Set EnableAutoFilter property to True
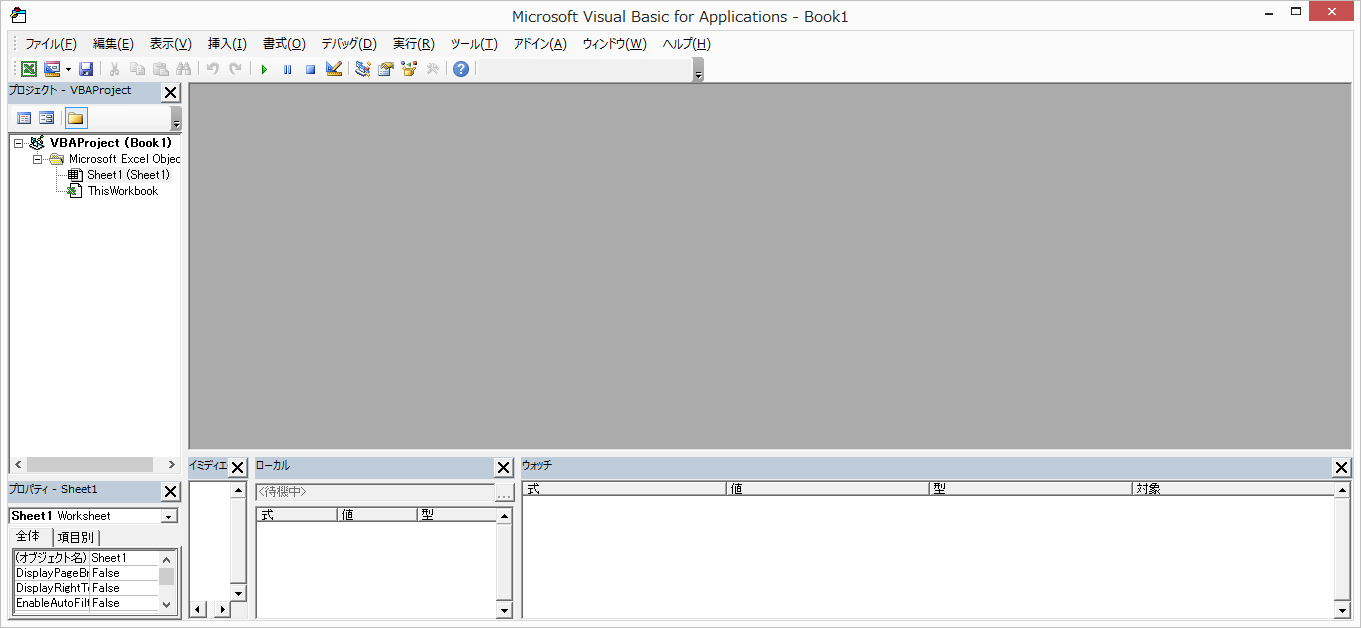This screenshot has height=628, width=1361. [x=120, y=602]
